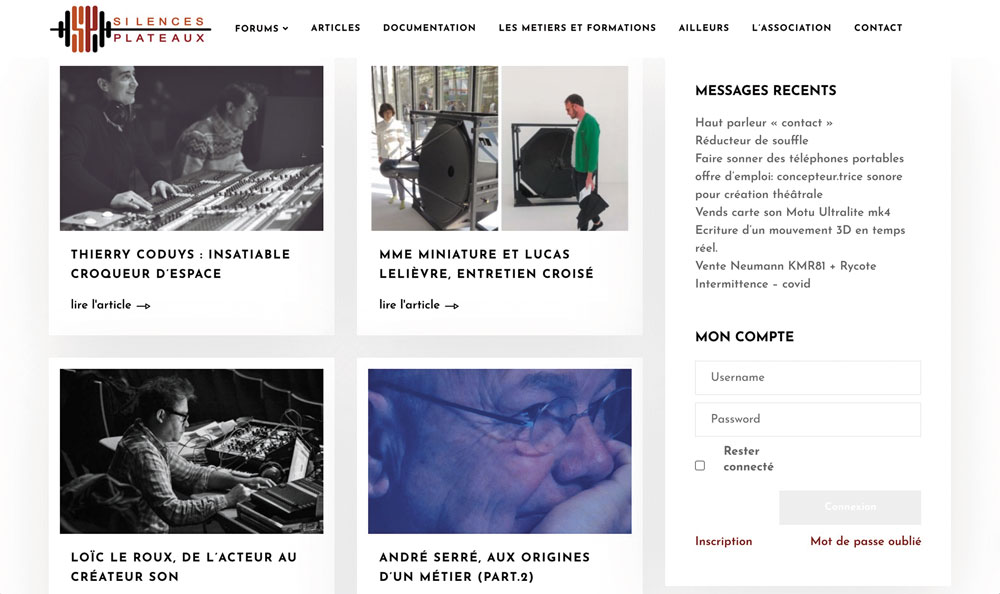Focus the Password input field
The width and height of the screenshot is (1000, 594).
tap(808, 419)
